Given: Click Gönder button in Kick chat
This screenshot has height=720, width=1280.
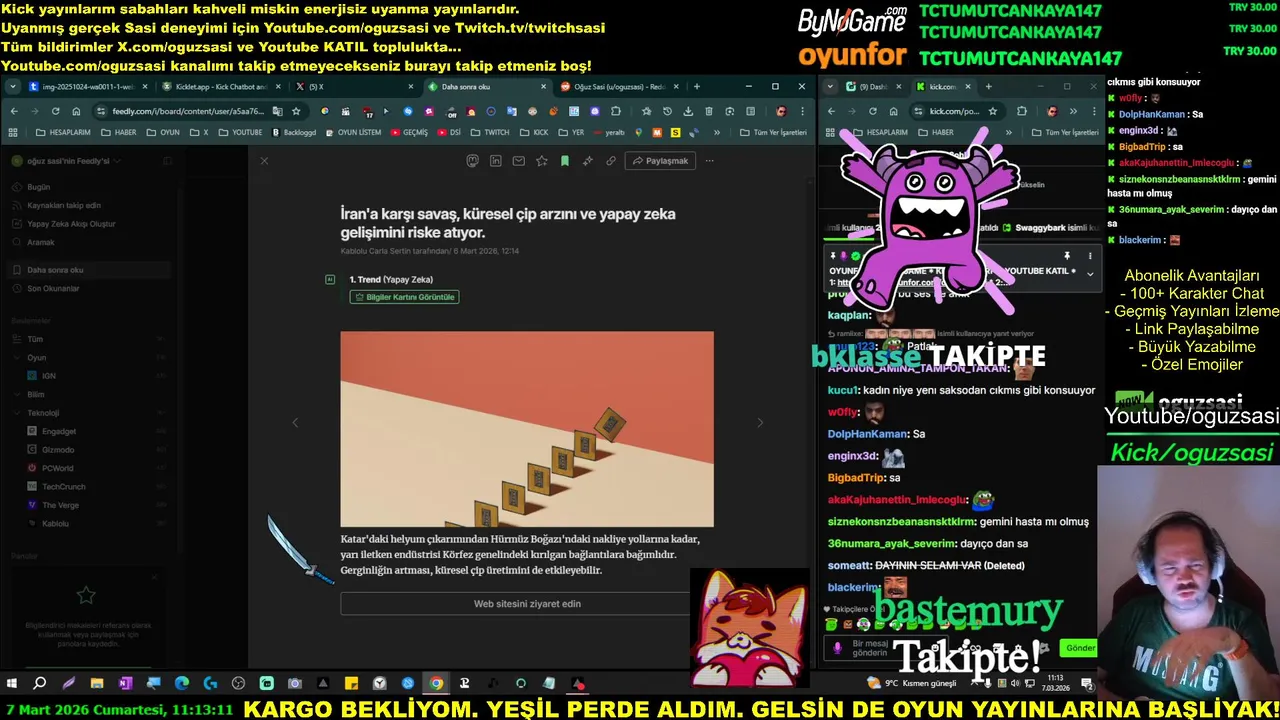Looking at the screenshot, I should pos(1080,648).
